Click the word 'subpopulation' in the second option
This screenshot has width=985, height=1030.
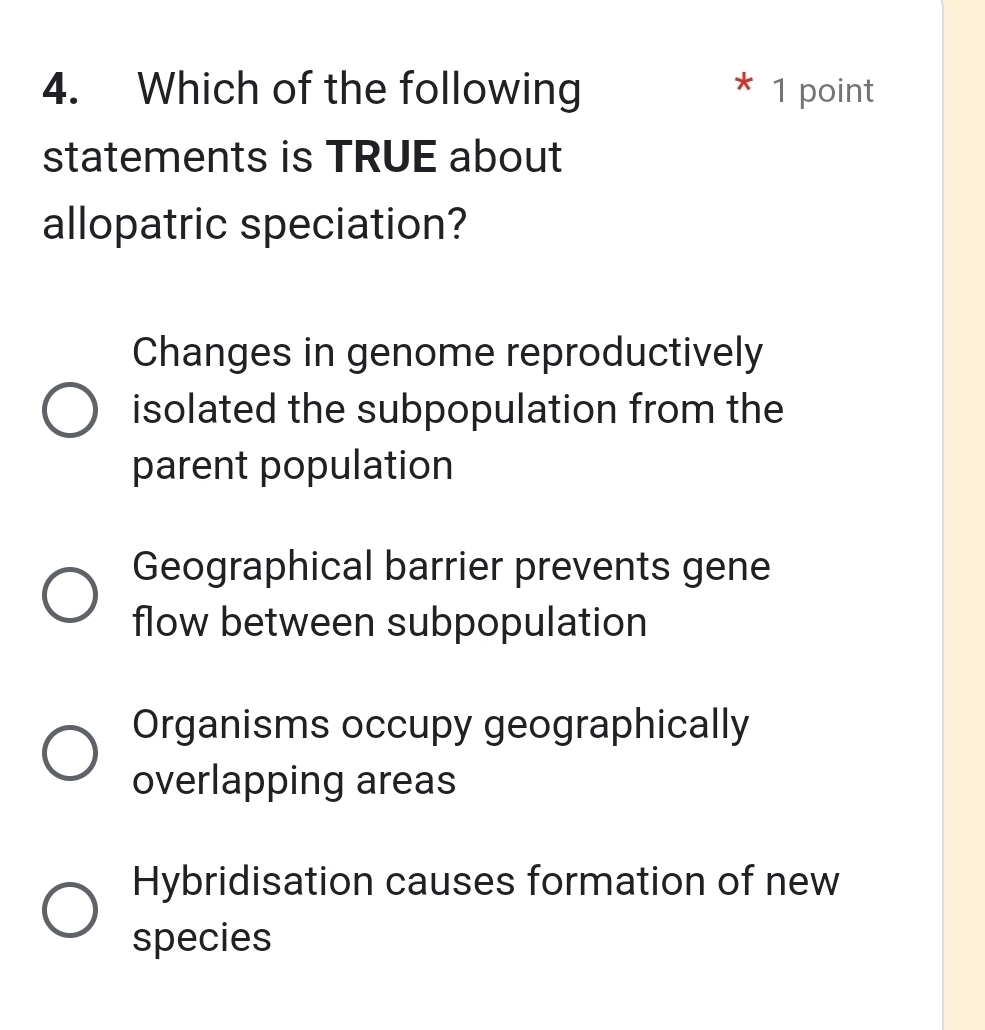pyautogui.click(x=515, y=623)
